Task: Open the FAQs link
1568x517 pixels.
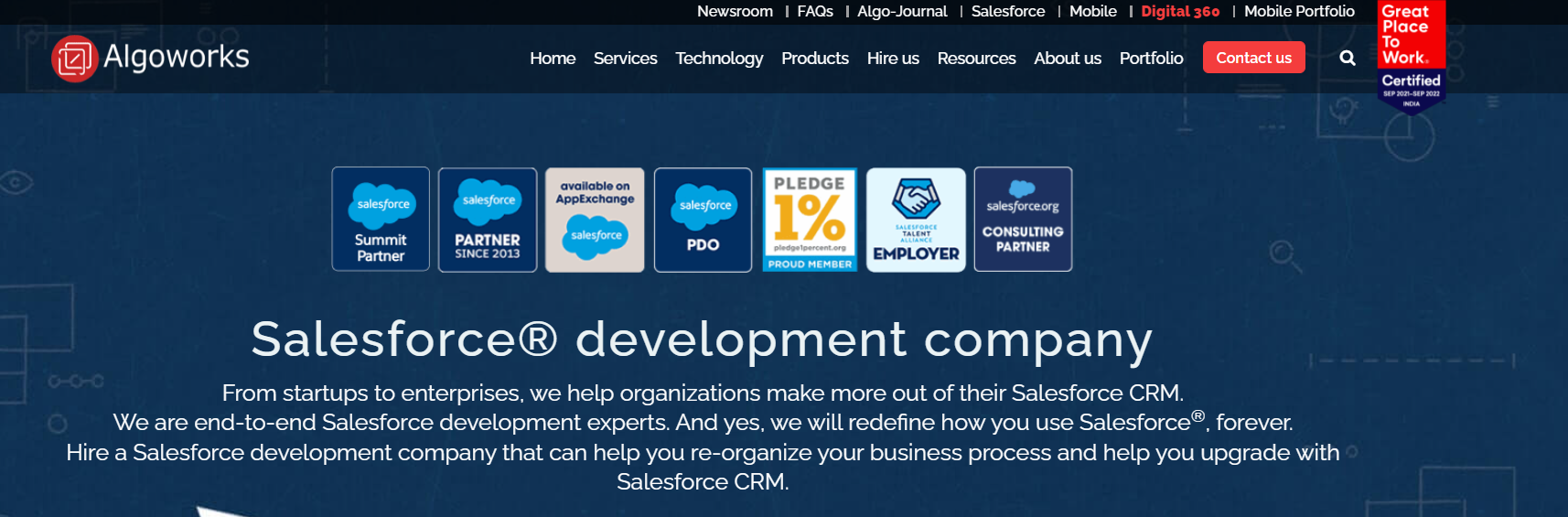Action: [815, 11]
